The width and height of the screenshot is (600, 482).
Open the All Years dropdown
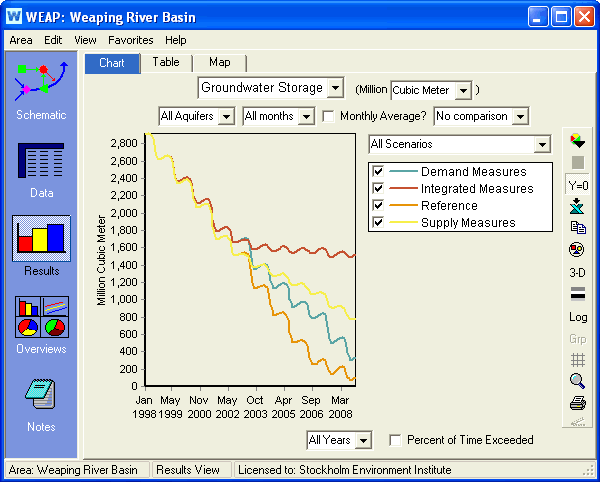[363, 440]
